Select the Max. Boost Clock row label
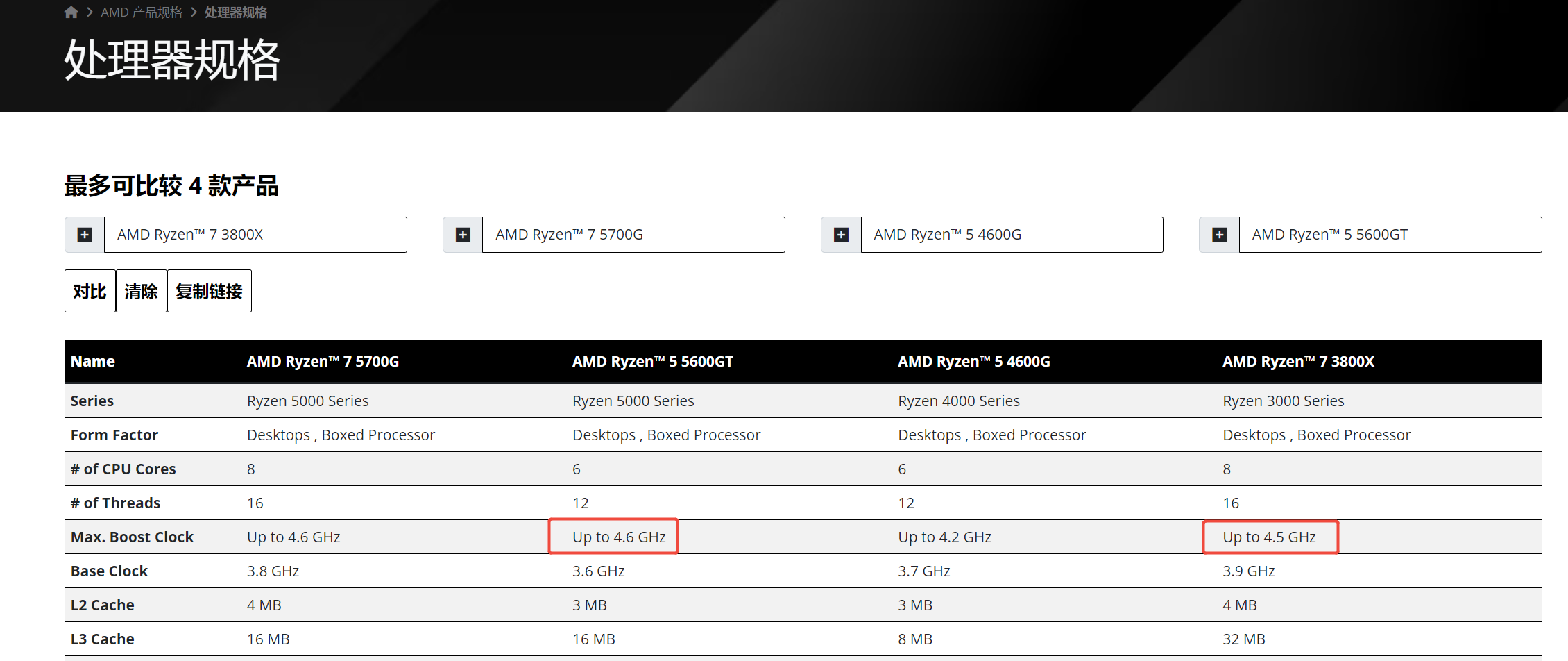 pos(133,537)
